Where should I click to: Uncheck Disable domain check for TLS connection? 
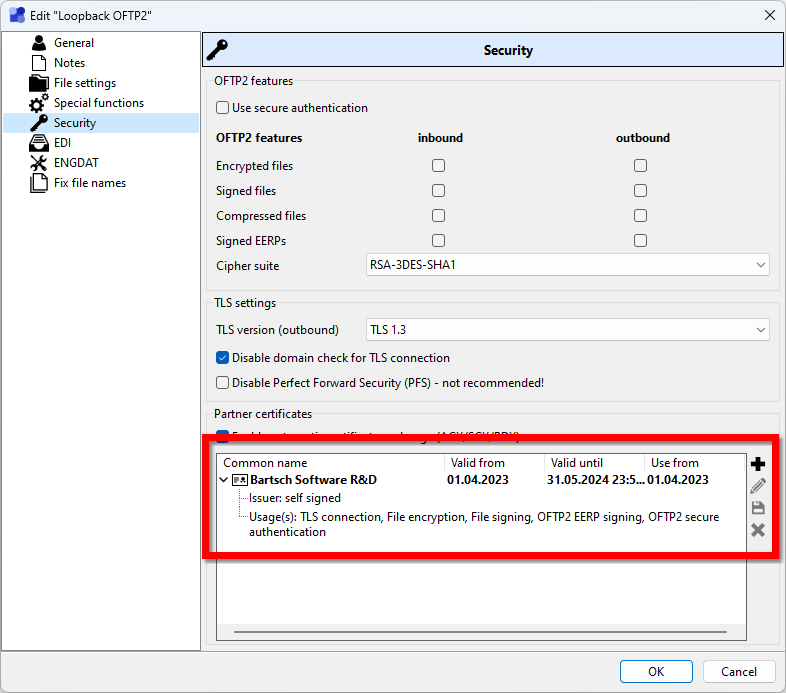[223, 358]
